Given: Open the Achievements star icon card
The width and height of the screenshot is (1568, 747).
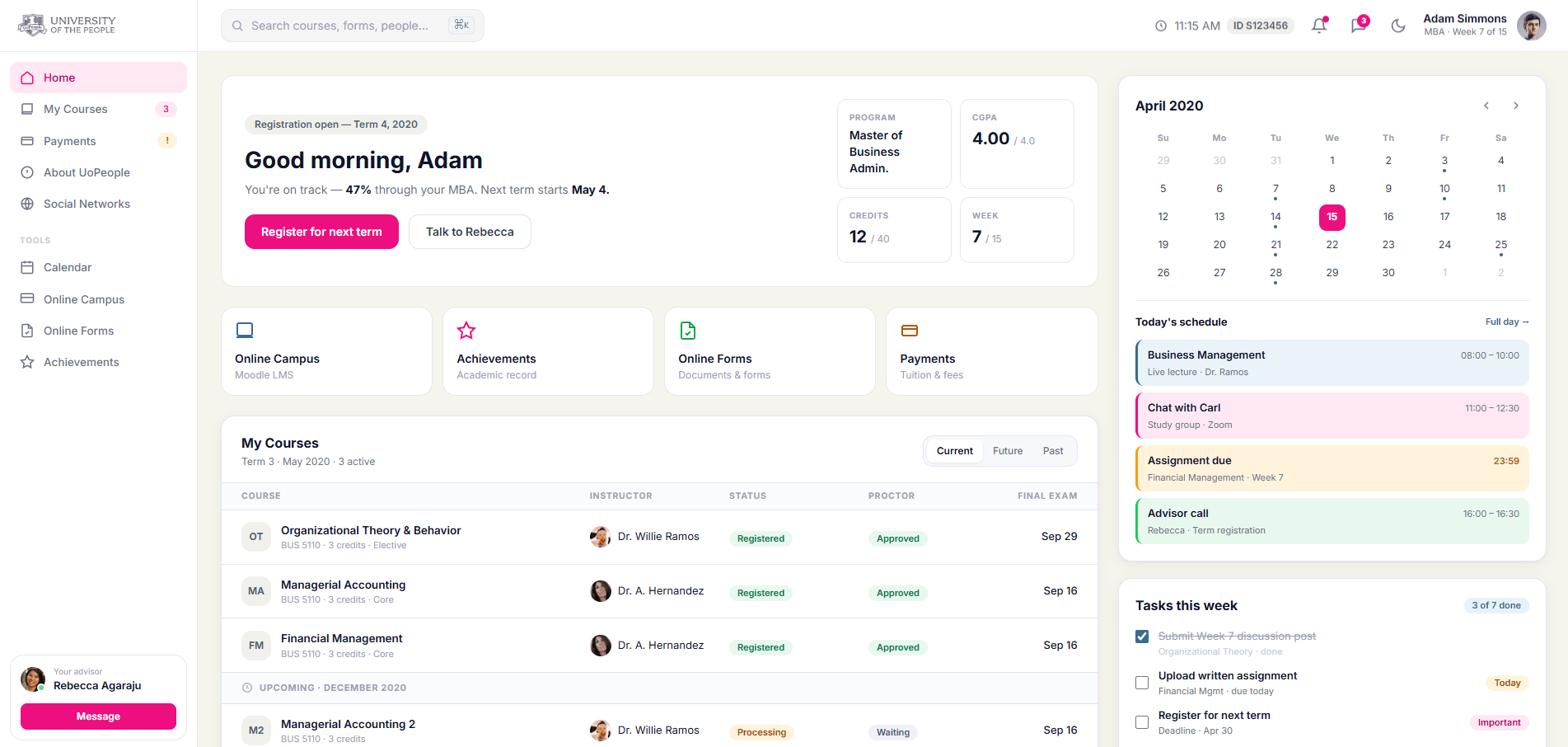Looking at the screenshot, I should pos(548,351).
